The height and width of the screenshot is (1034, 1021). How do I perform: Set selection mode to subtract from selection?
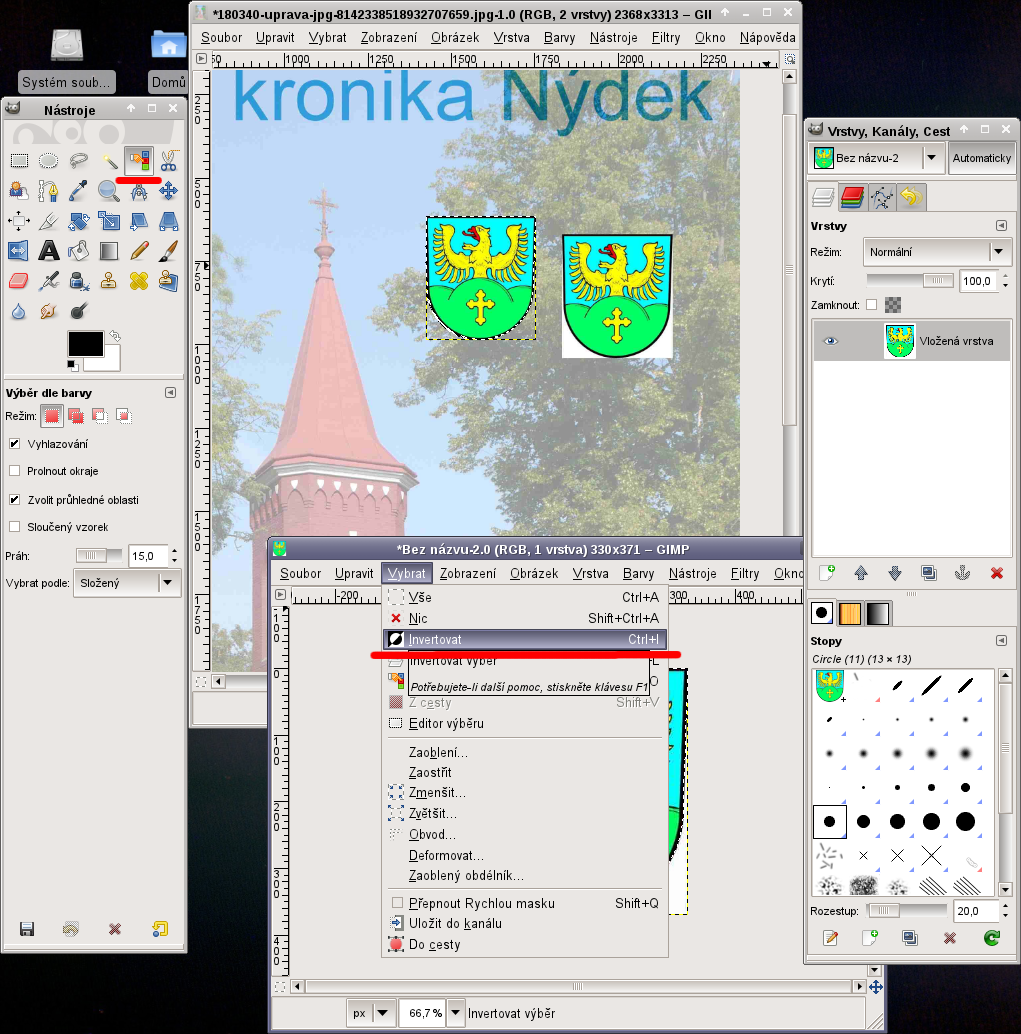click(99, 415)
